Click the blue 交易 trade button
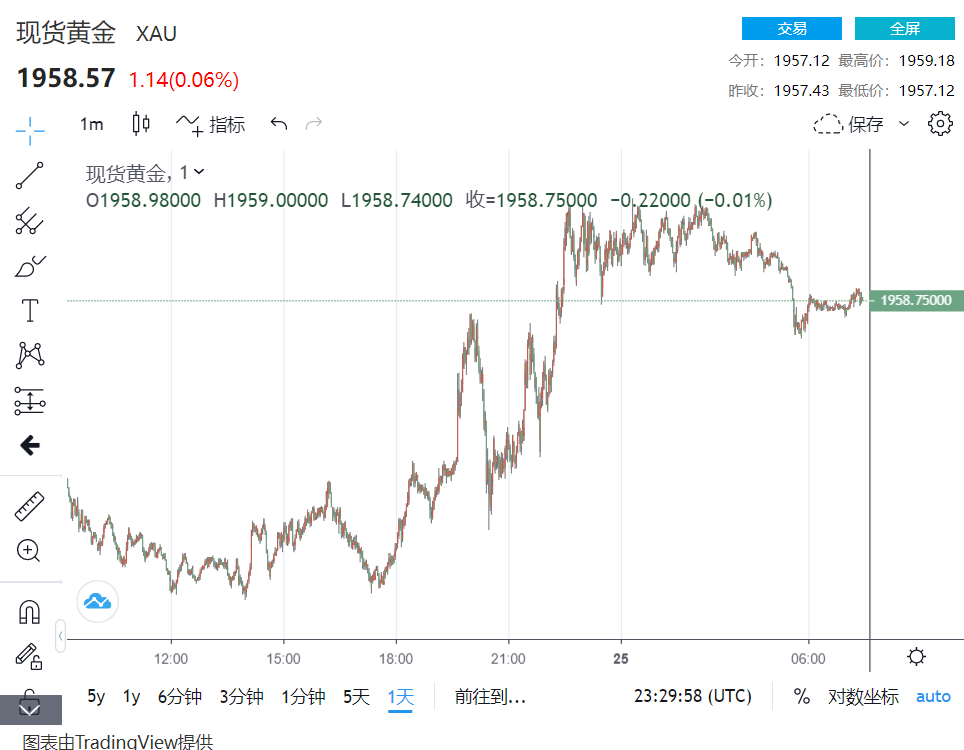Image resolution: width=964 pixels, height=750 pixels. (x=791, y=28)
